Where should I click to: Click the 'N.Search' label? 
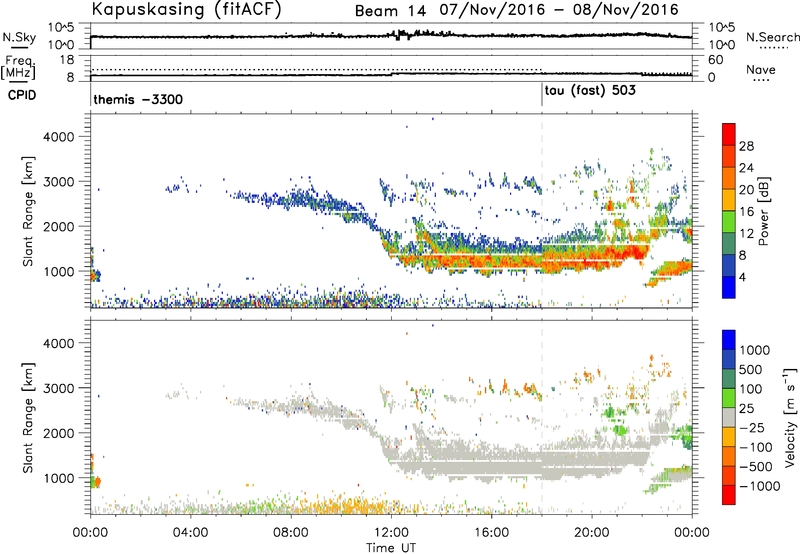click(772, 37)
